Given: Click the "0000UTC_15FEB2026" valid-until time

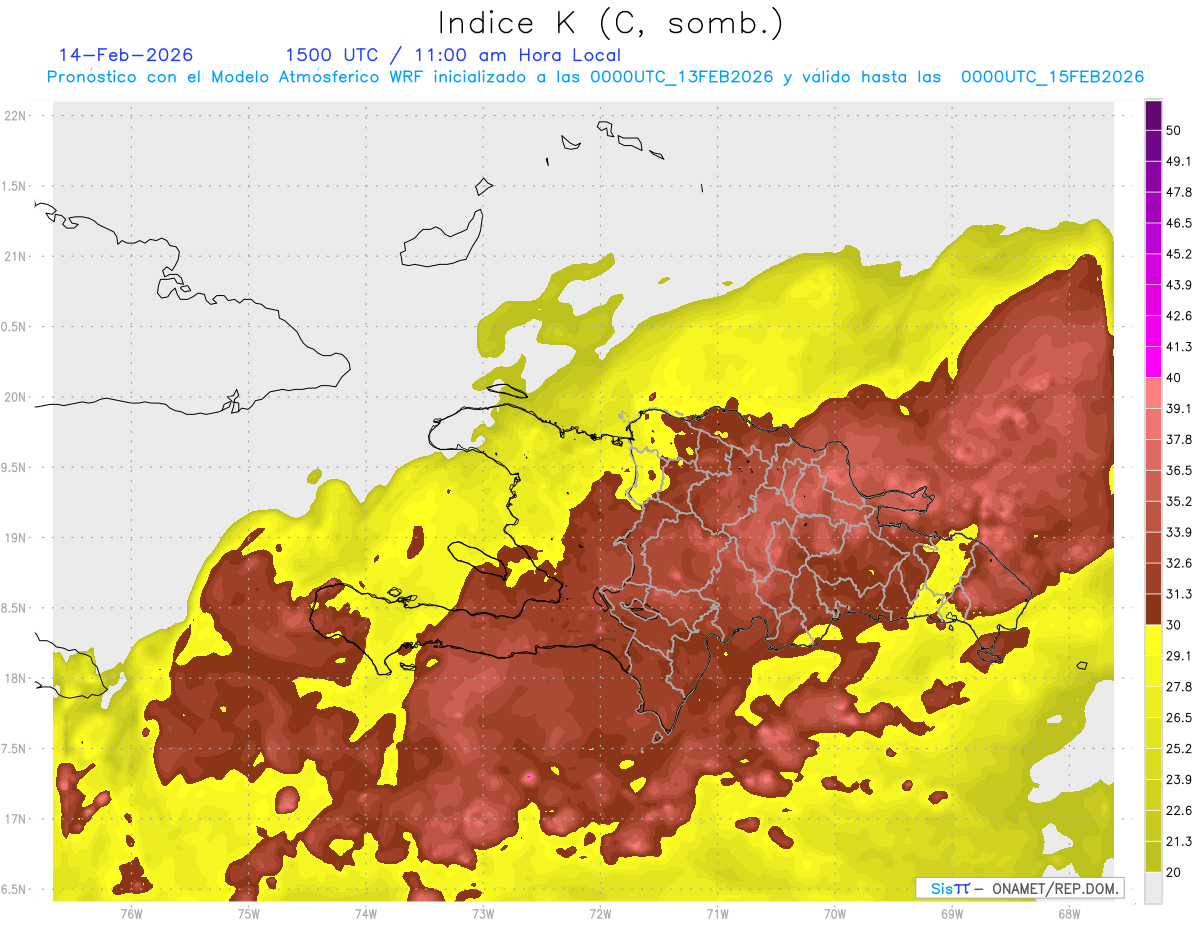Looking at the screenshot, I should tap(1053, 77).
